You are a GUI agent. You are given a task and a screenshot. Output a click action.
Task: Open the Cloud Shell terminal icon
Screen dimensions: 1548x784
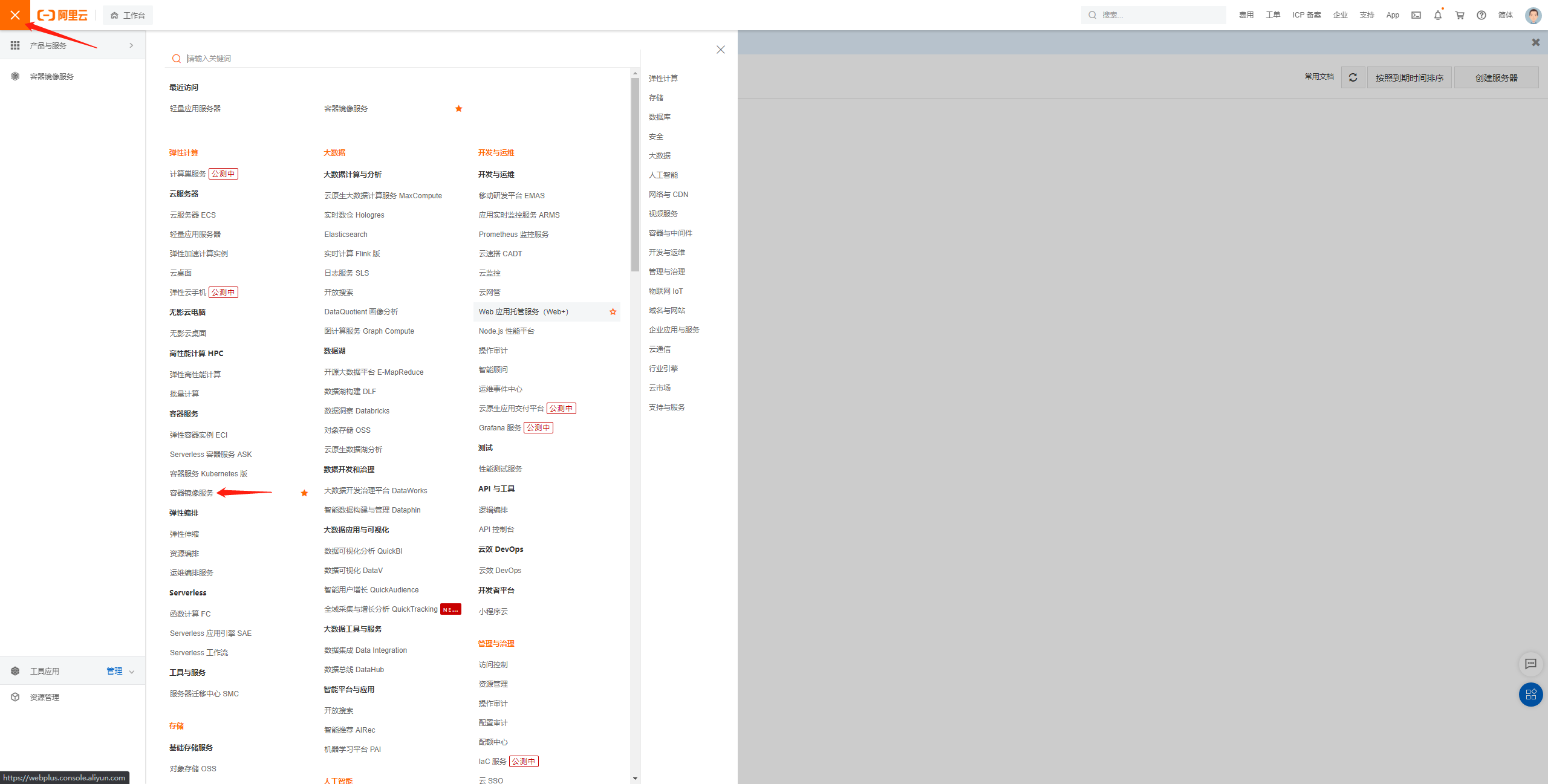coord(1416,15)
